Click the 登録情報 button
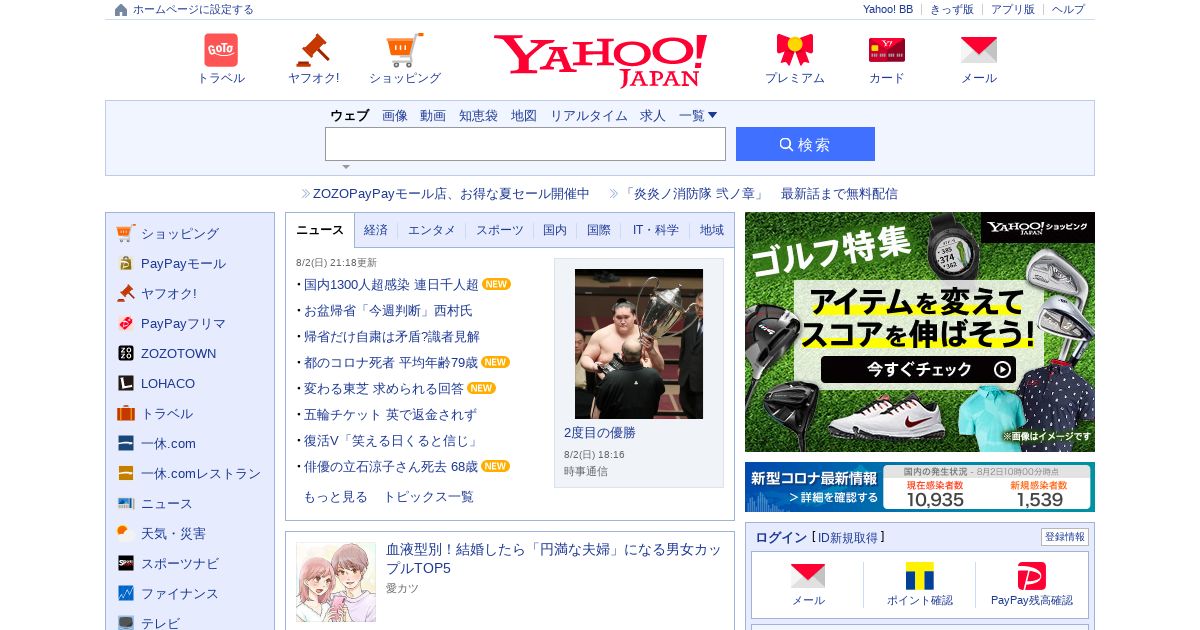 (1065, 537)
